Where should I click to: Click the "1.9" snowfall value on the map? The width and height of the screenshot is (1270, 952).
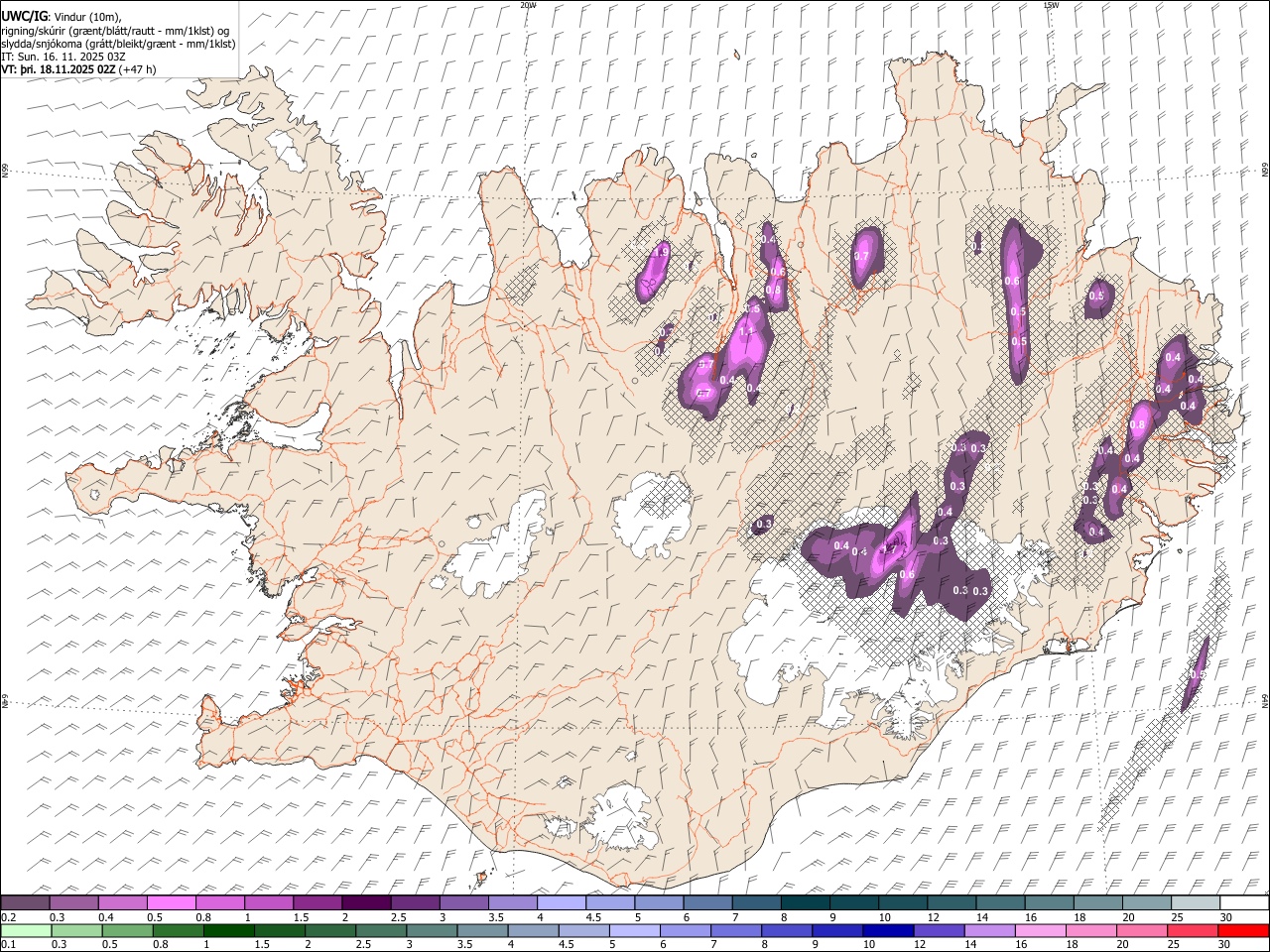coord(661,252)
